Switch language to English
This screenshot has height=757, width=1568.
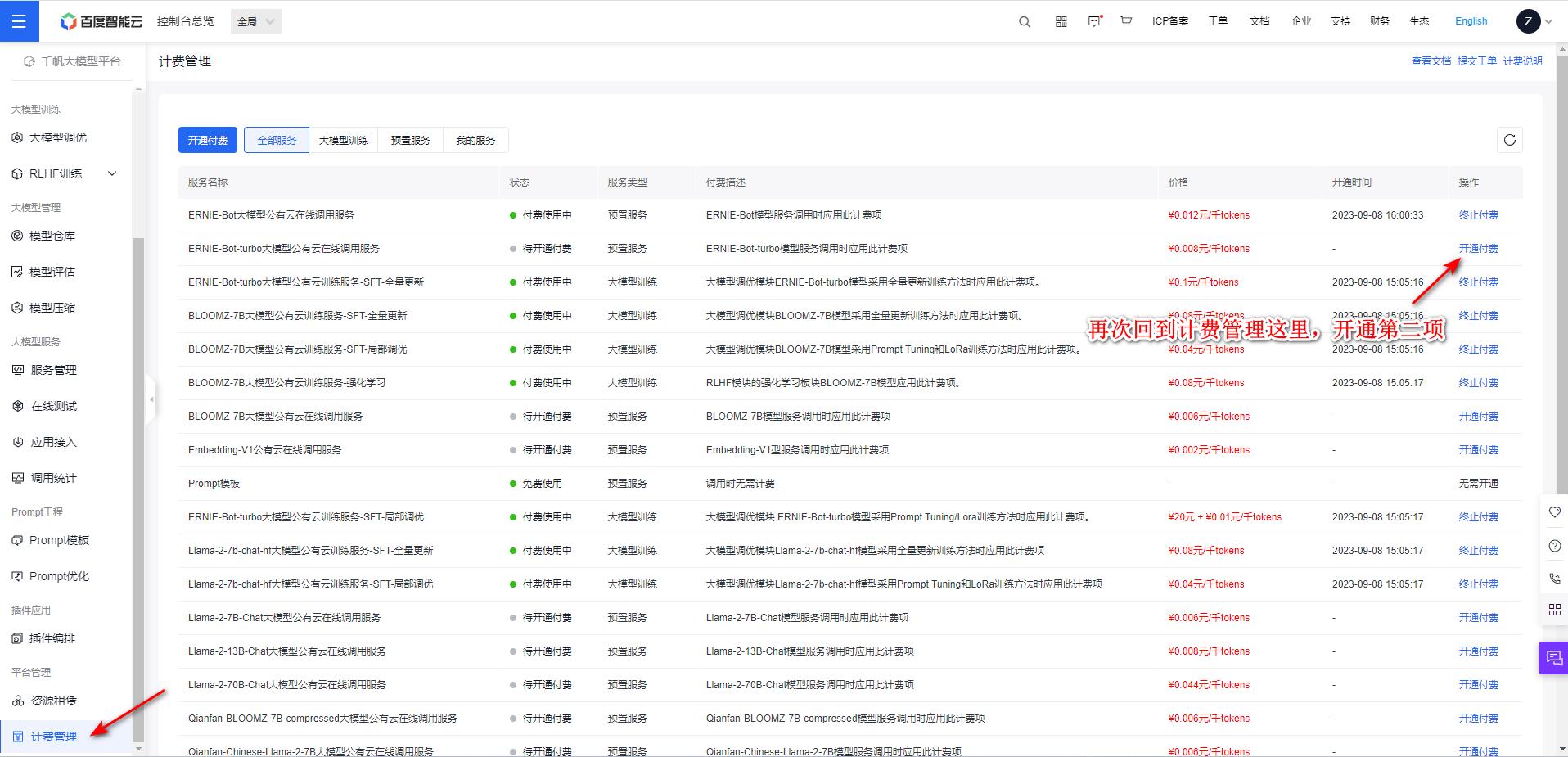1471,21
